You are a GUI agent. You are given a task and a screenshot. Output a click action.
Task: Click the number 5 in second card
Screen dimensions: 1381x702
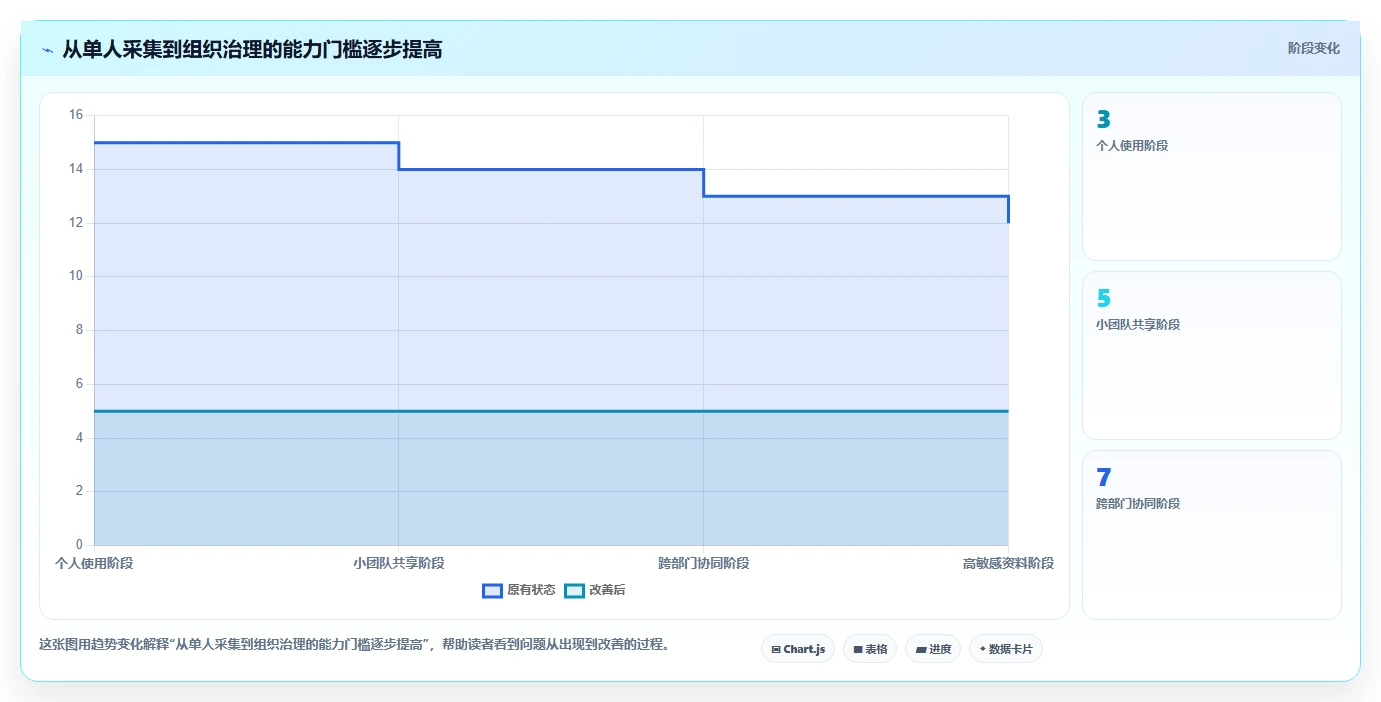pyautogui.click(x=1104, y=299)
